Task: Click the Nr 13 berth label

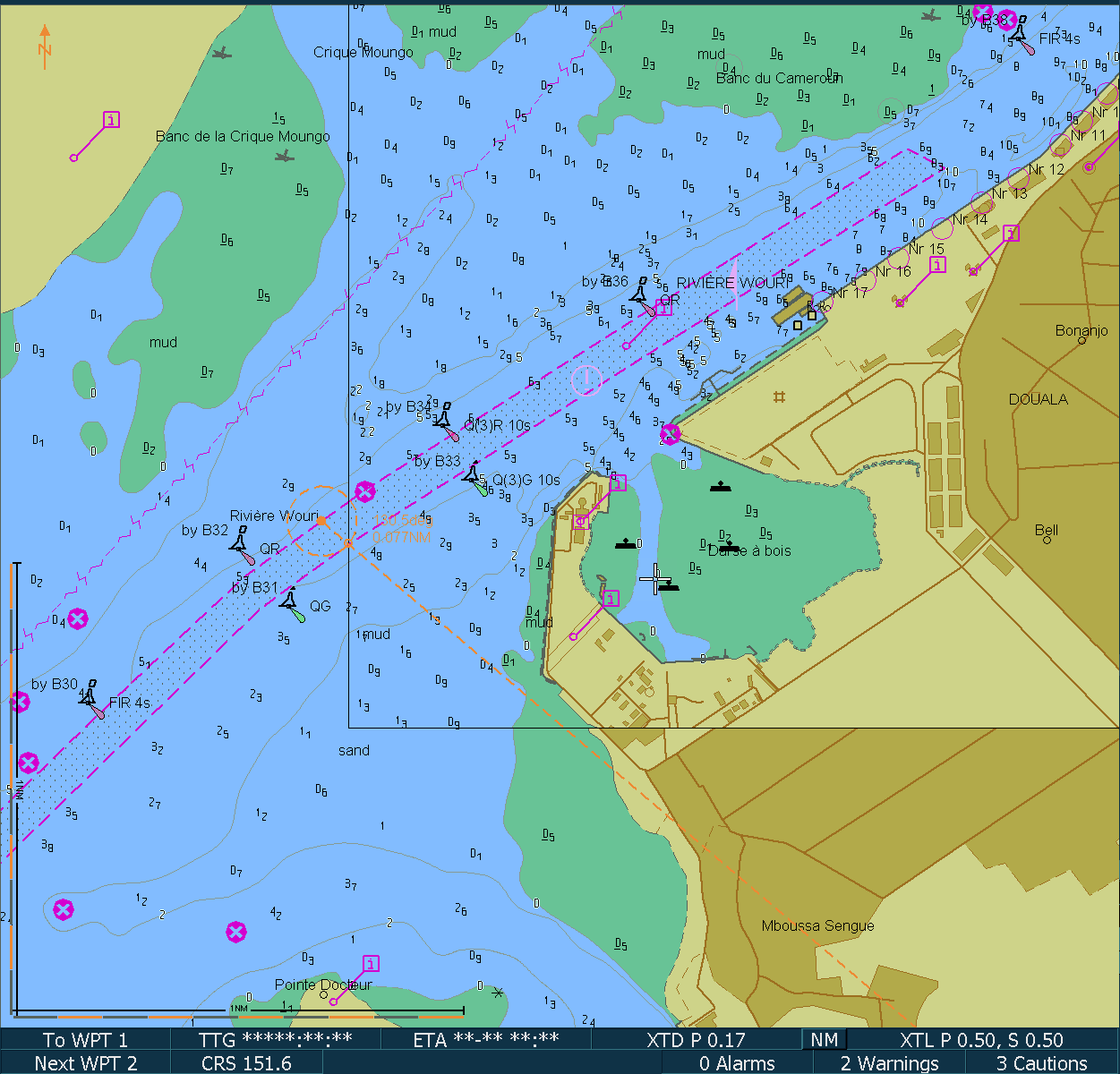Action: [x=1010, y=193]
